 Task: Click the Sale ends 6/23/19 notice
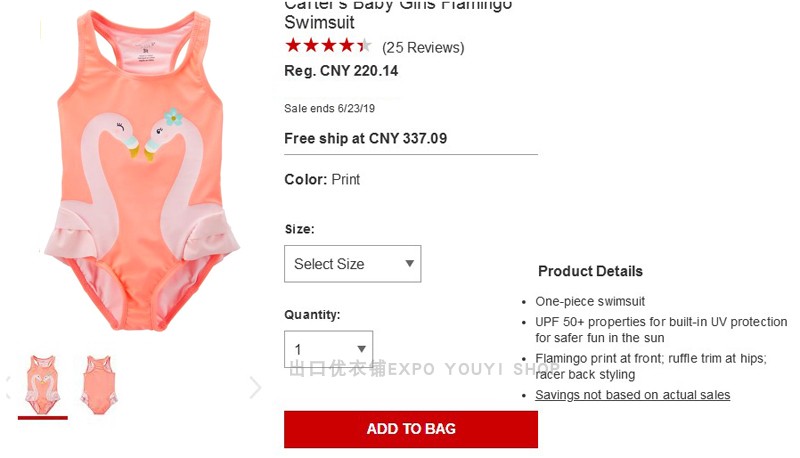330,108
